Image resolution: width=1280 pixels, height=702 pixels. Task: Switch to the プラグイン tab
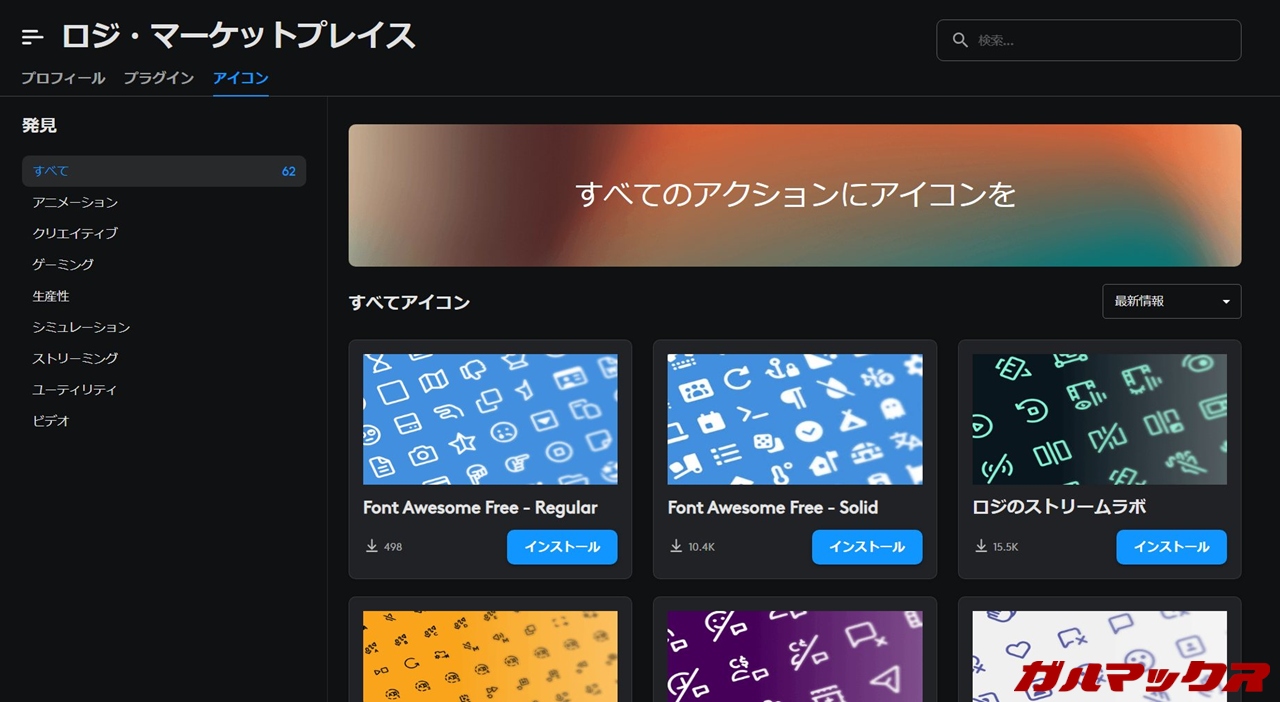(x=158, y=78)
